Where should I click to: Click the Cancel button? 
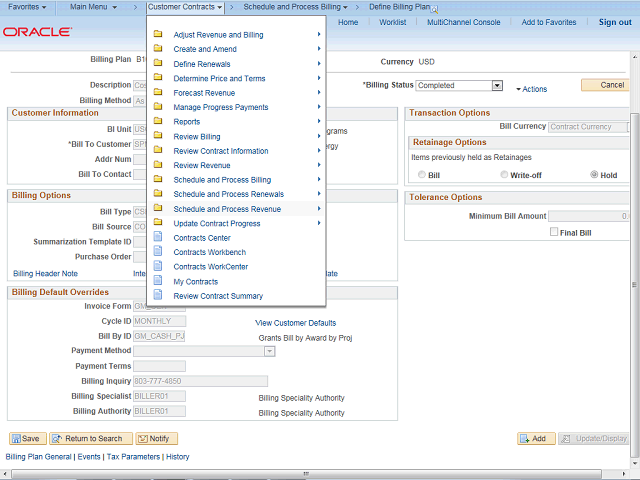pos(606,85)
